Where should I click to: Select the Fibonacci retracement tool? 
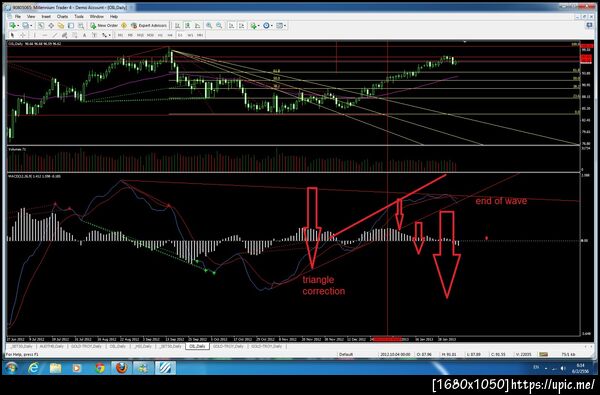(74, 35)
